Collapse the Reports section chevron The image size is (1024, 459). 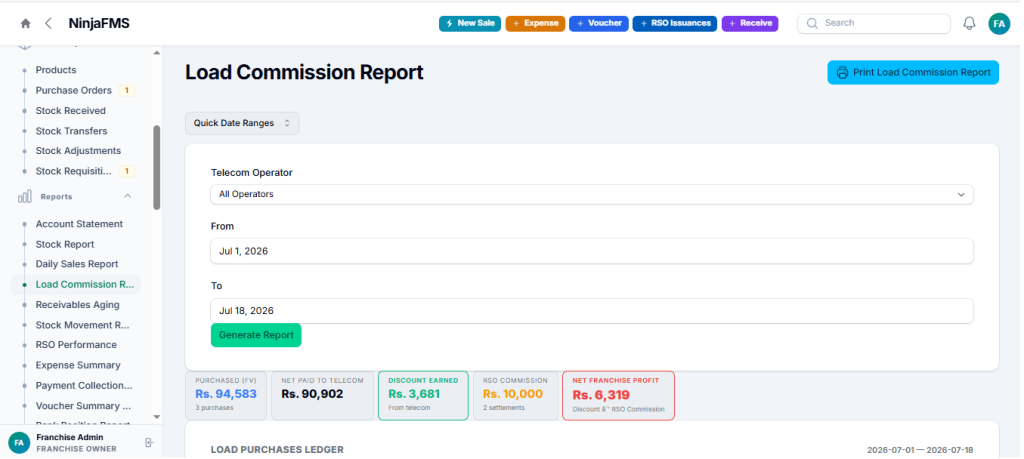(128, 196)
